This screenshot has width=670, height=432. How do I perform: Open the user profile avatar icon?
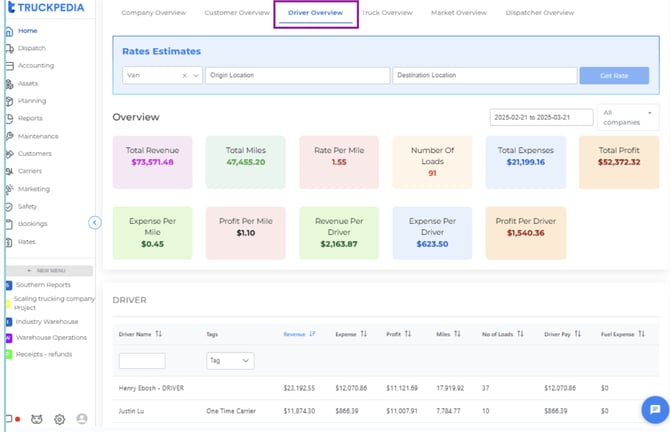click(82, 419)
